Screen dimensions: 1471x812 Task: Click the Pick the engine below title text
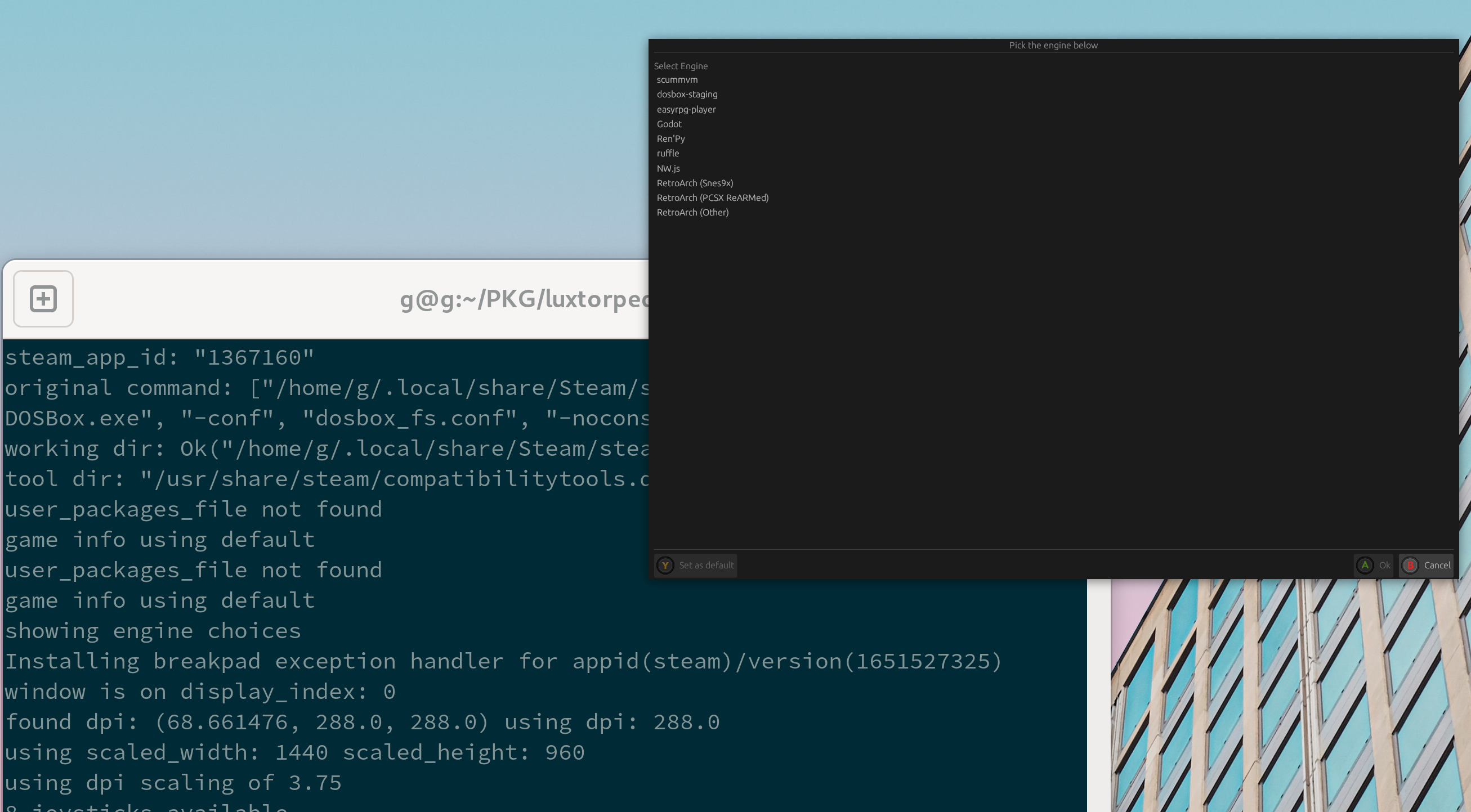[1054, 45]
